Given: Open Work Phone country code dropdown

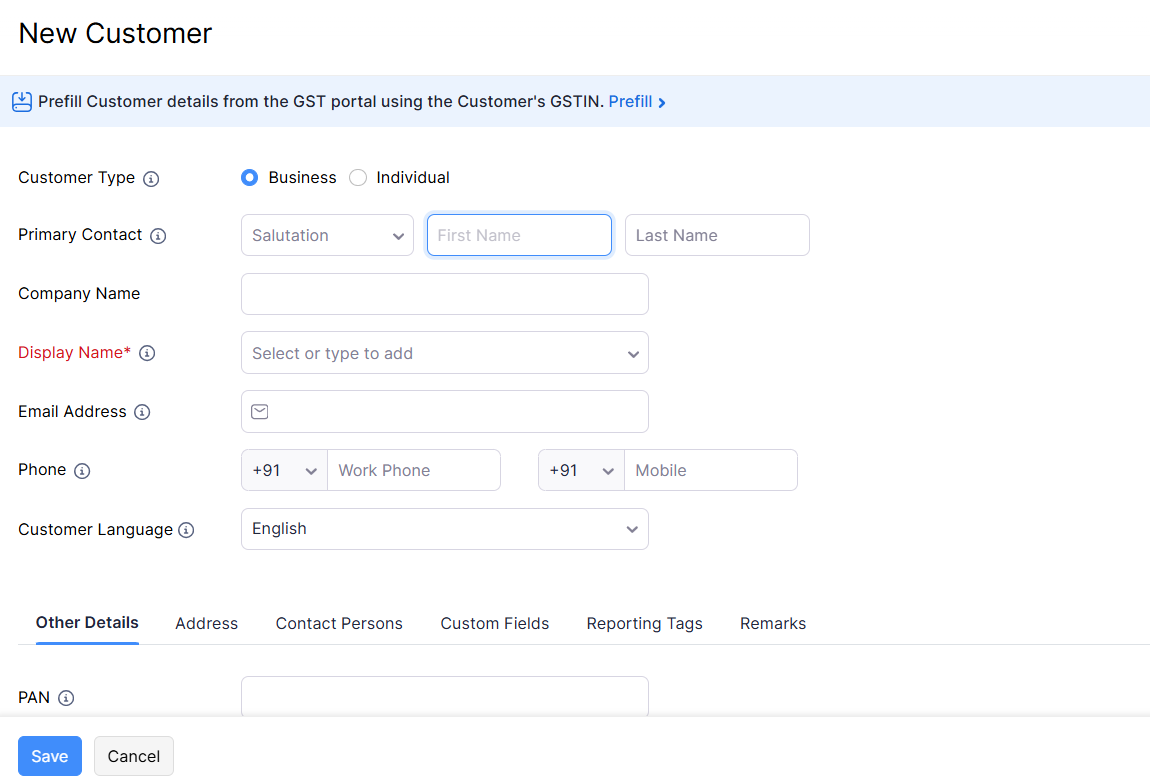Looking at the screenshot, I should [284, 470].
